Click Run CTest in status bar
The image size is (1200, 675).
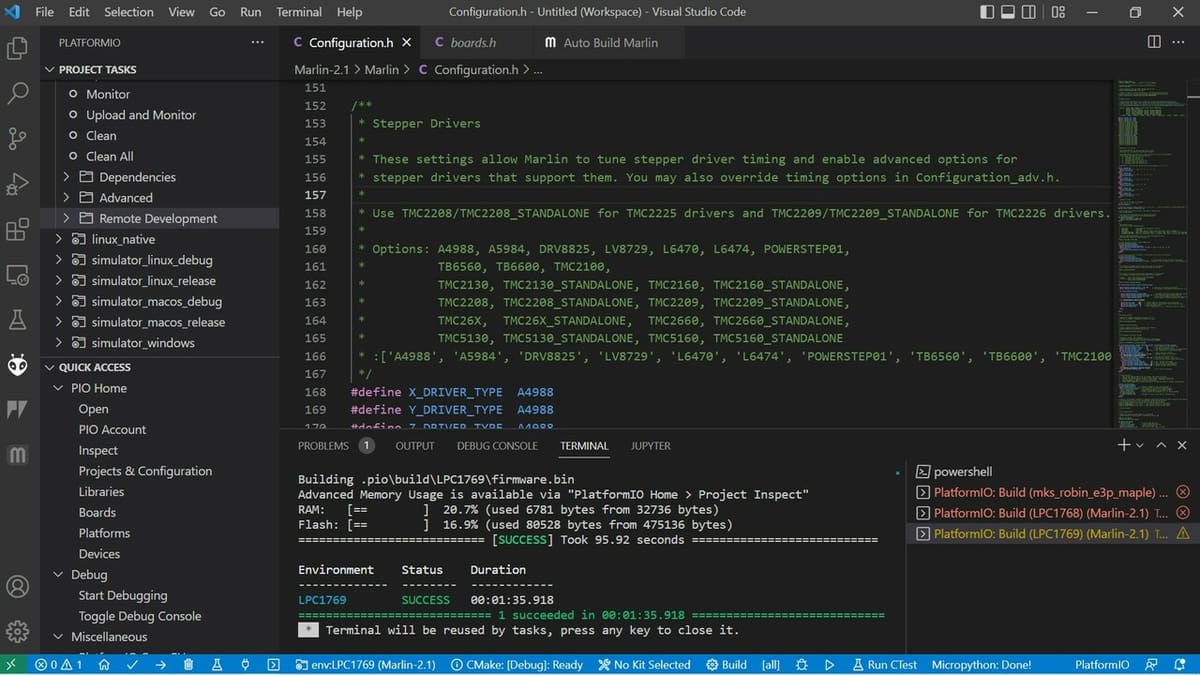(884, 664)
